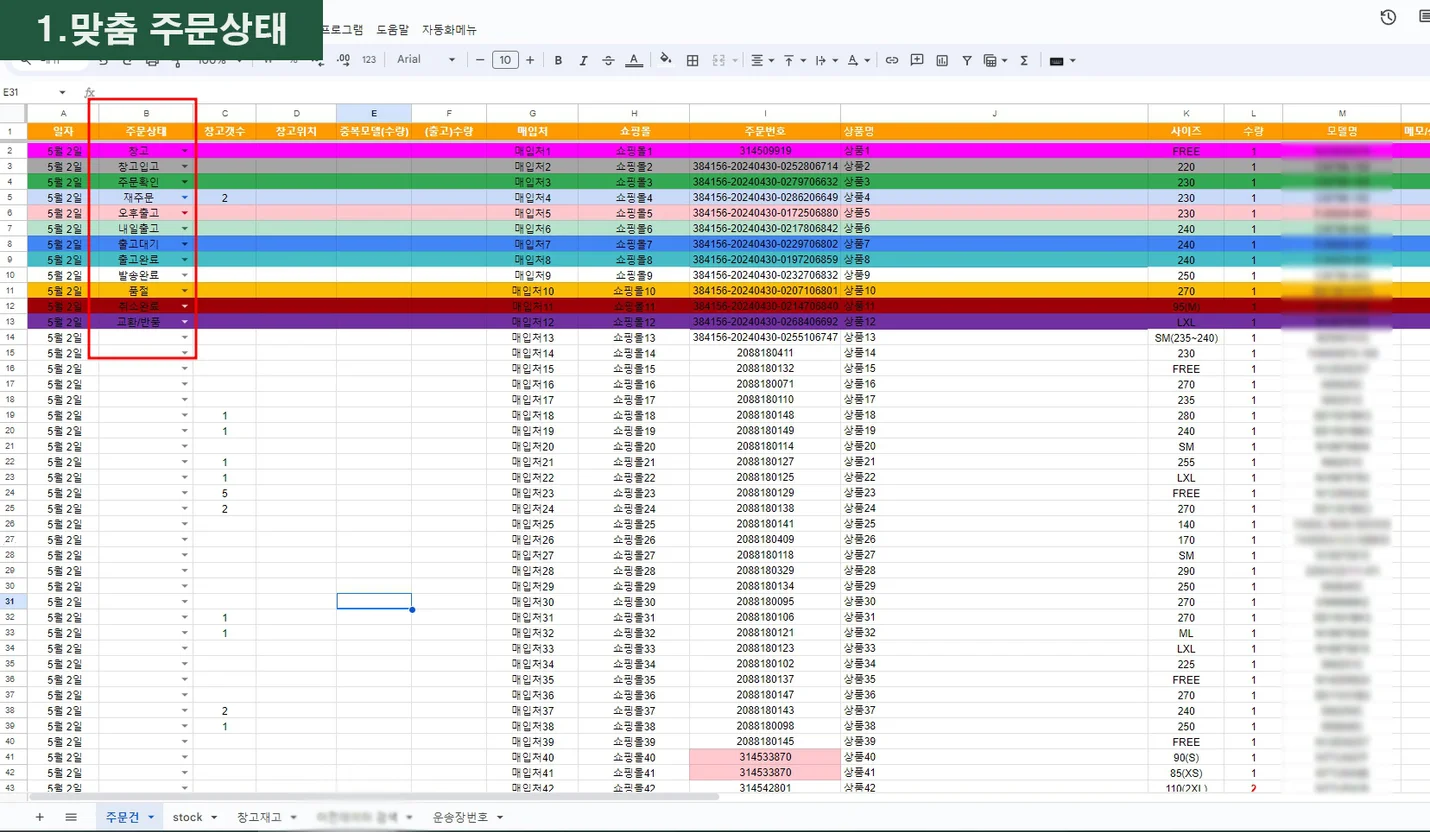This screenshot has width=1430, height=832.
Task: Open the text color picker
Action: 633,60
